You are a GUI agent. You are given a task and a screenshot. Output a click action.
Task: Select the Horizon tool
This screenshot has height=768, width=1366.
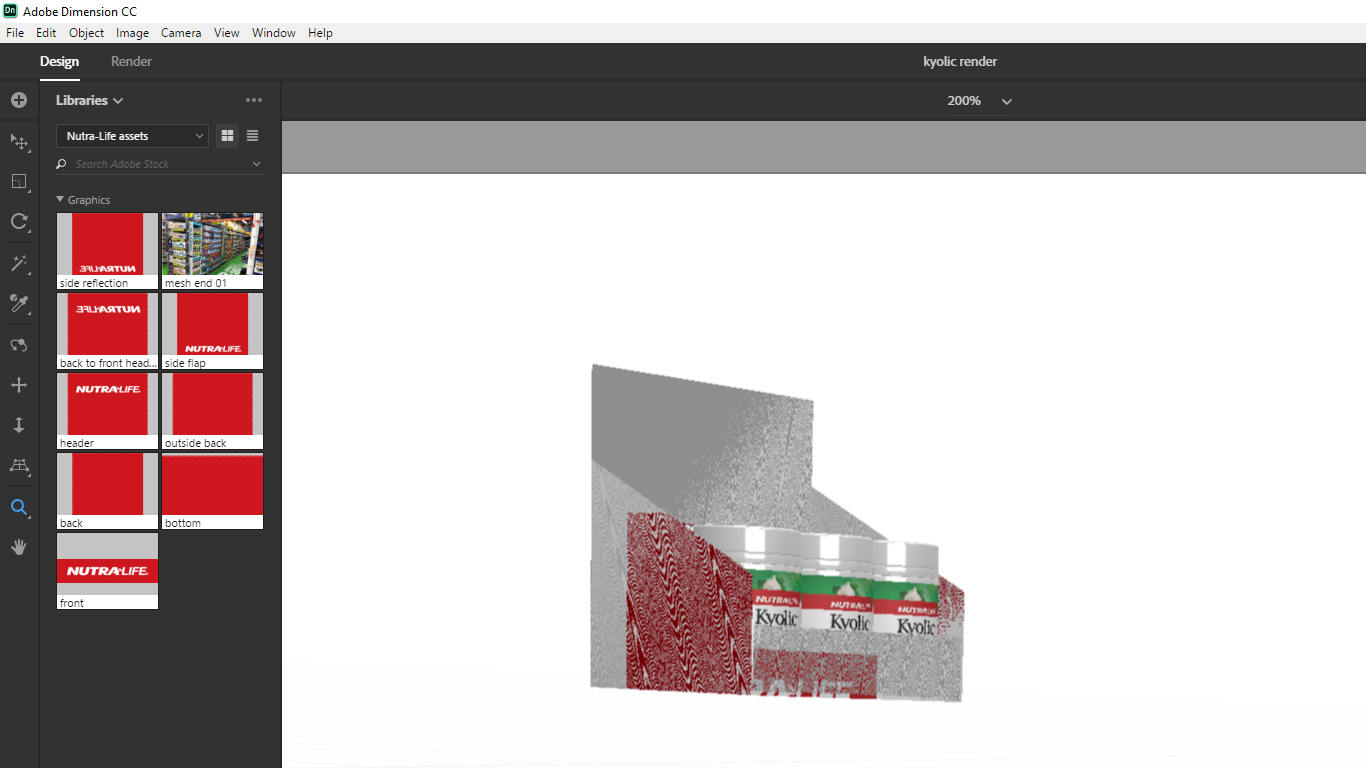point(19,466)
